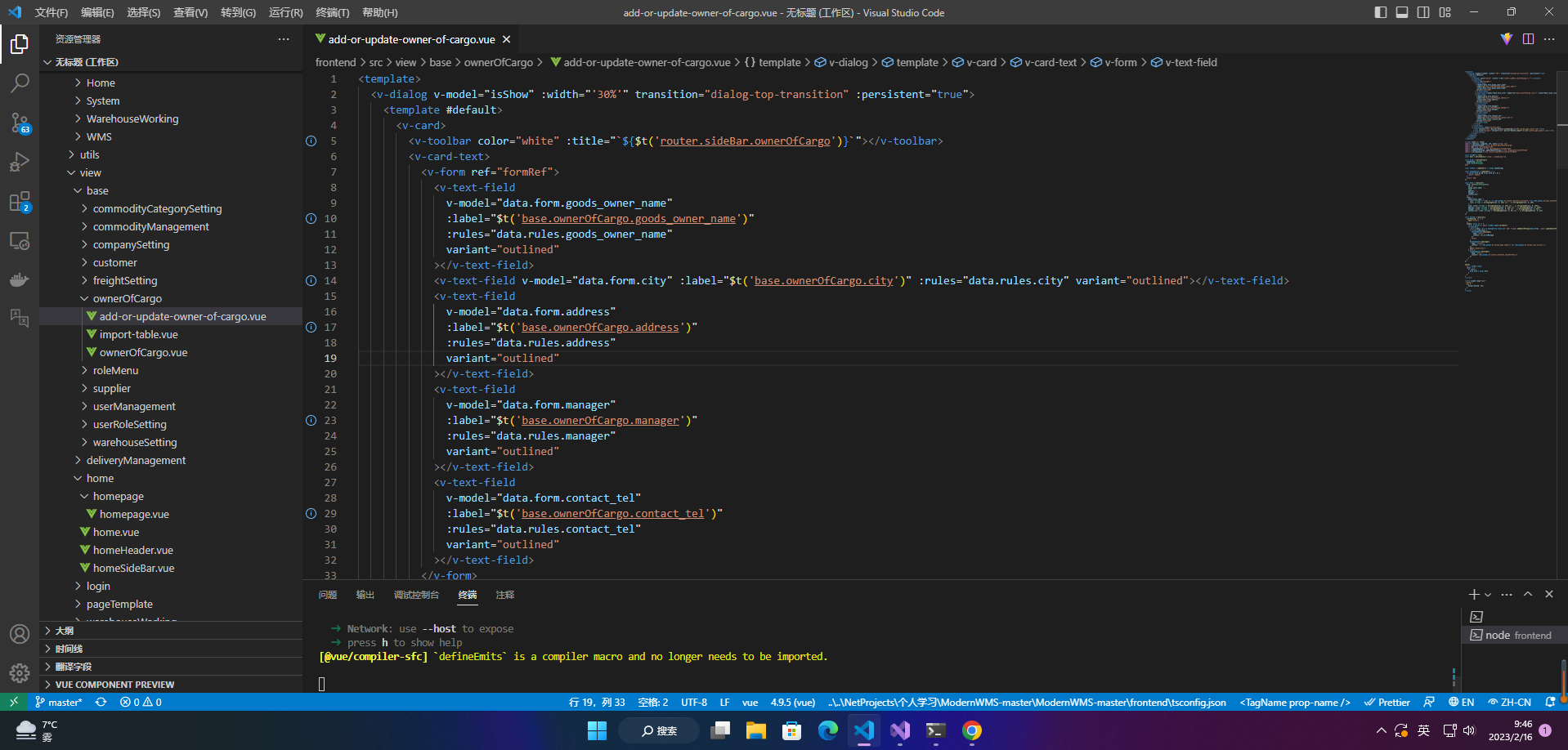The height and width of the screenshot is (750, 1568).
Task: Click the tsconfig.json path in status bar
Action: pos(1027,702)
